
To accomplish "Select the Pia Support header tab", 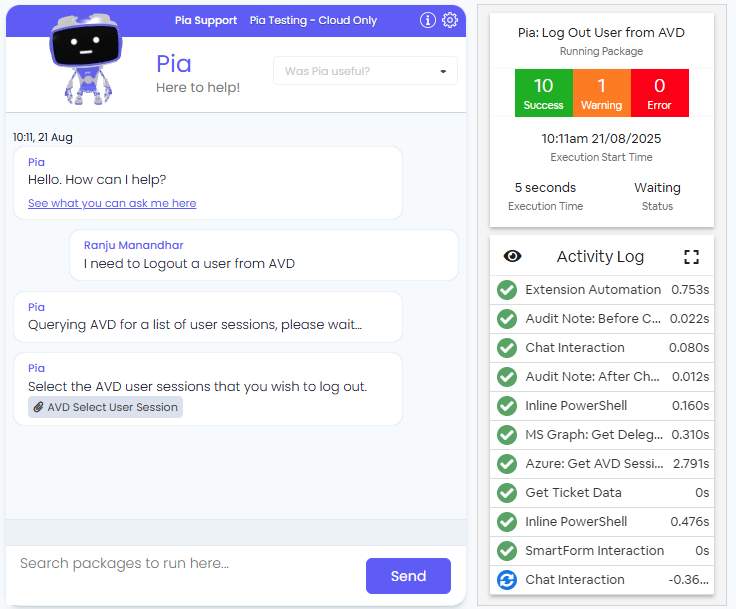I will [204, 20].
